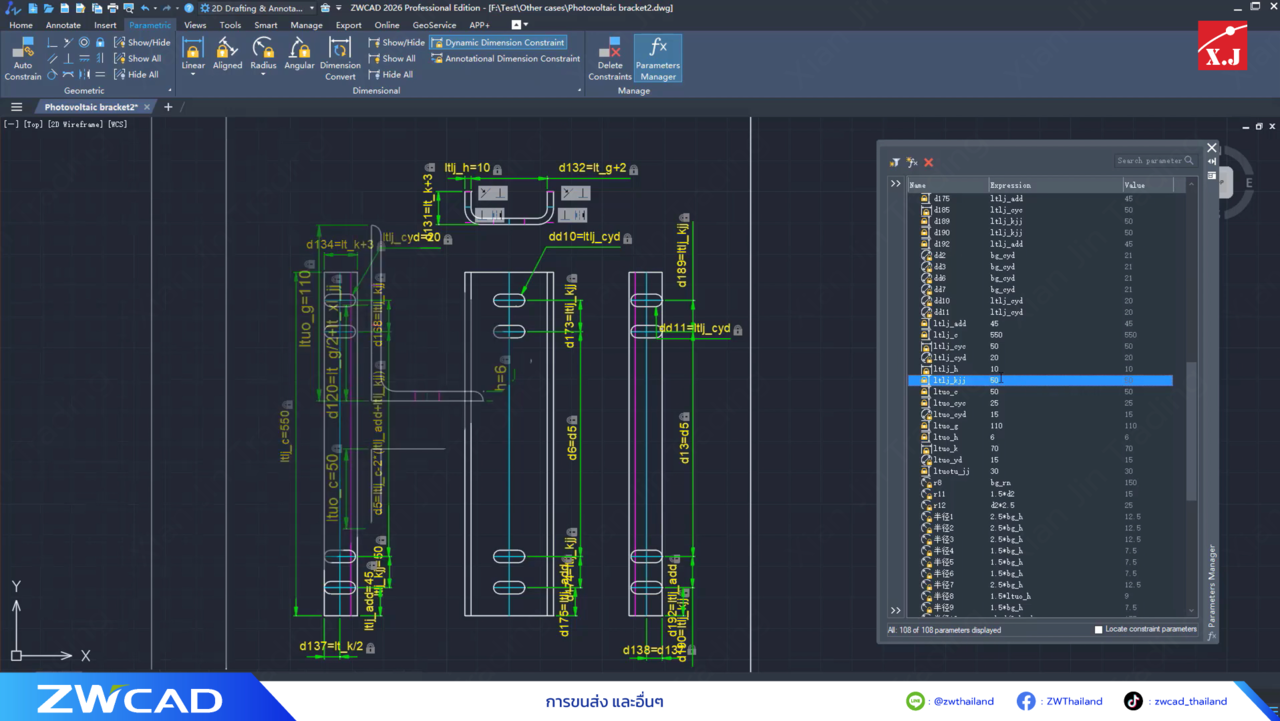1280x721 pixels.
Task: Switch to the Insert ribbon tab
Action: coord(105,25)
